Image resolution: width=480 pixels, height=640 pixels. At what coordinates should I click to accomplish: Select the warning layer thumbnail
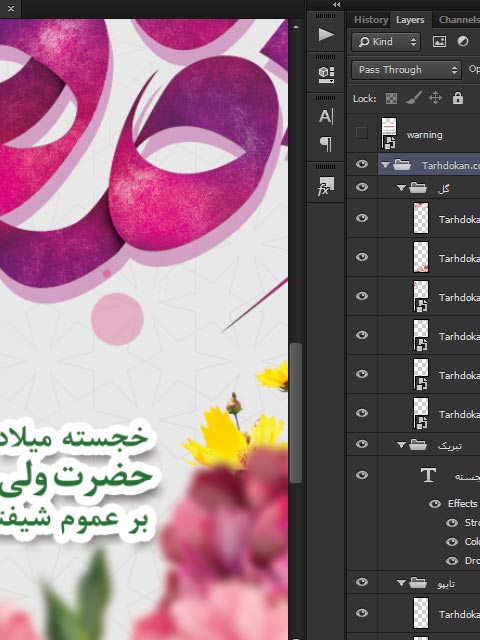(x=389, y=133)
